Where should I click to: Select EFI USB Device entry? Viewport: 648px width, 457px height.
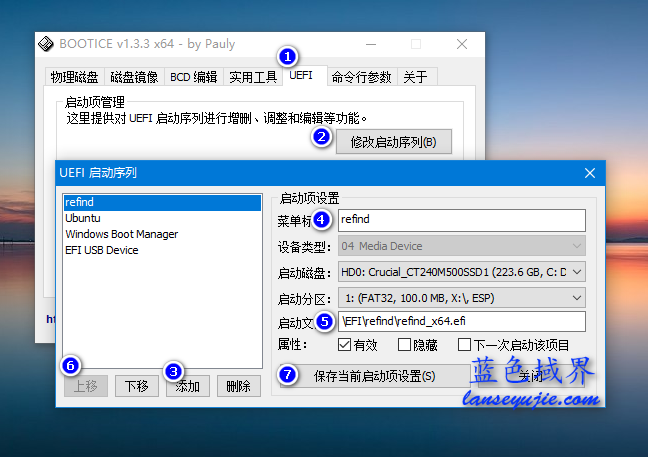click(x=162, y=250)
